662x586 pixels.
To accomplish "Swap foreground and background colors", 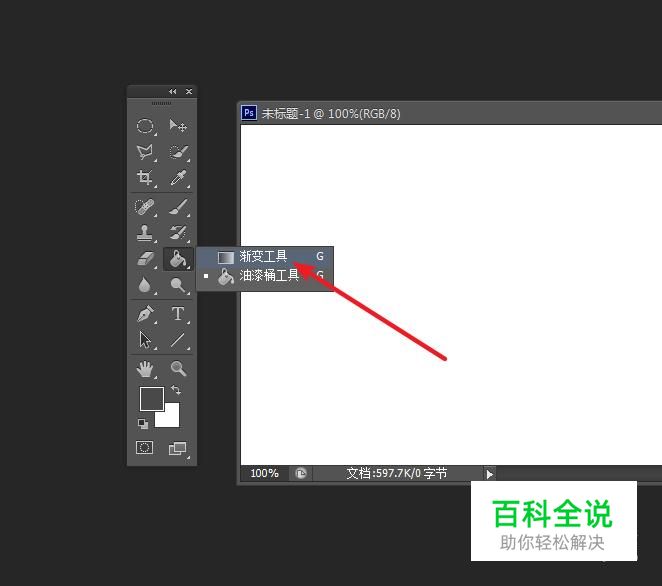I will pyautogui.click(x=176, y=390).
